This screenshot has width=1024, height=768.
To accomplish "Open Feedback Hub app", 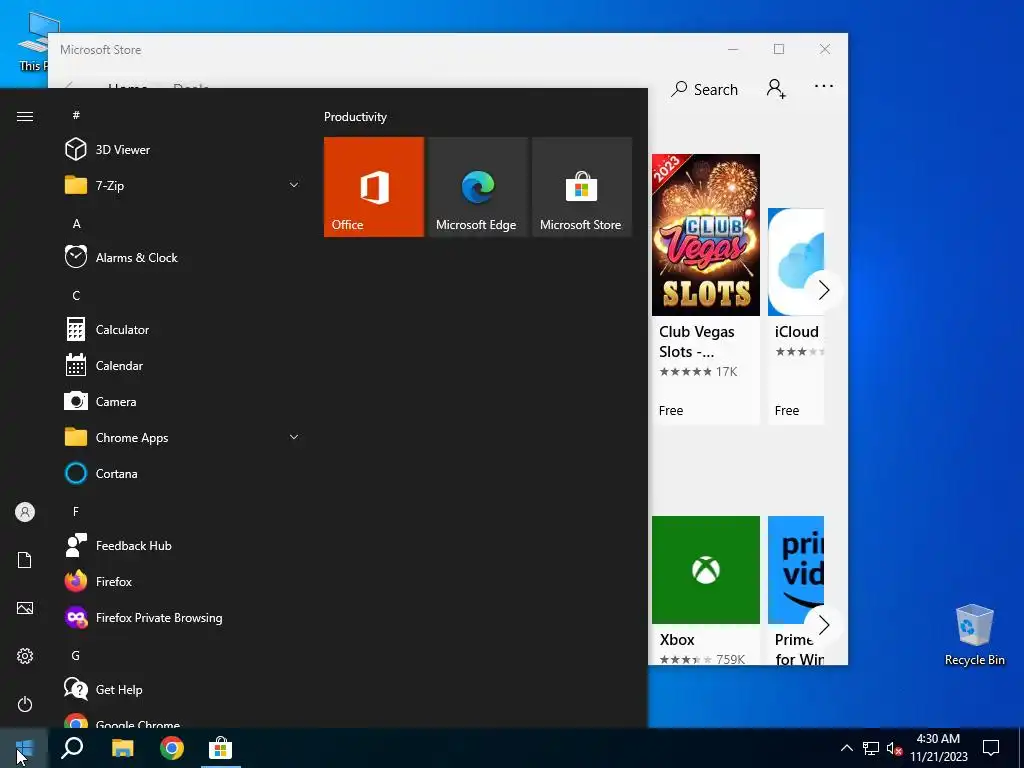I will pos(183,545).
